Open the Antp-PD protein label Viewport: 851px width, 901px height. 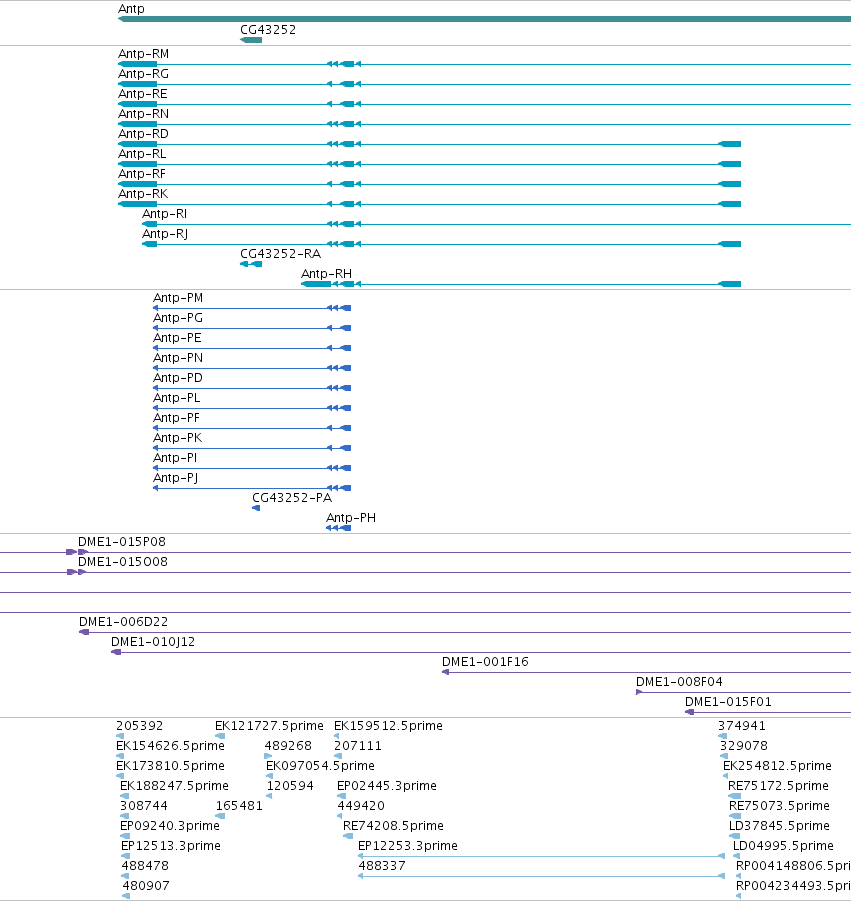pyautogui.click(x=178, y=378)
